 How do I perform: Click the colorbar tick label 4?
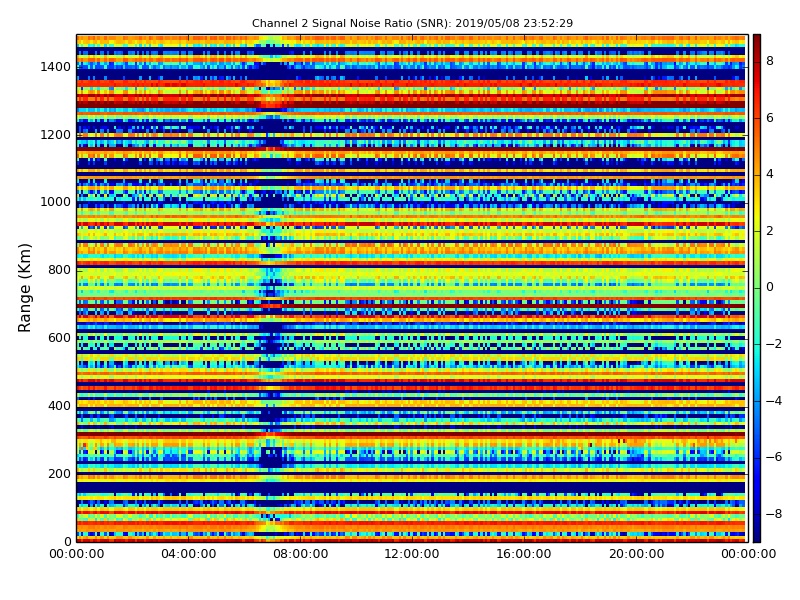click(x=770, y=174)
